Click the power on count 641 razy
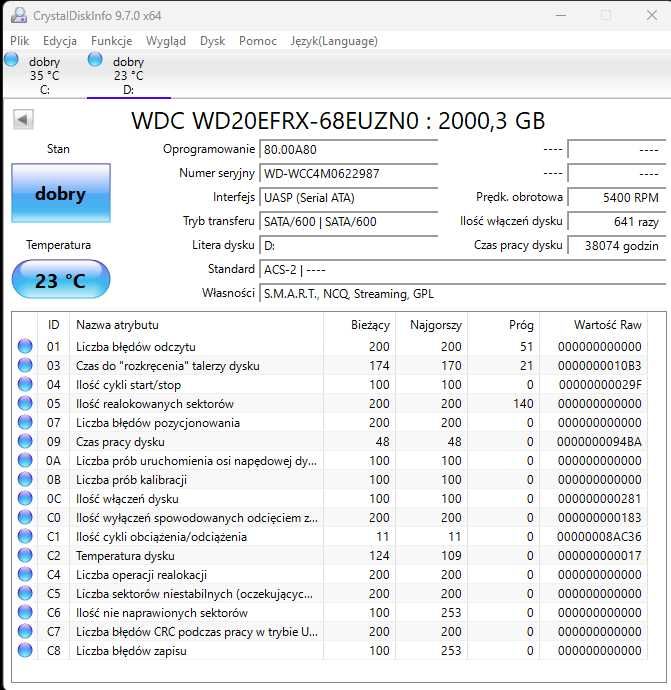This screenshot has width=671, height=690. (616, 221)
